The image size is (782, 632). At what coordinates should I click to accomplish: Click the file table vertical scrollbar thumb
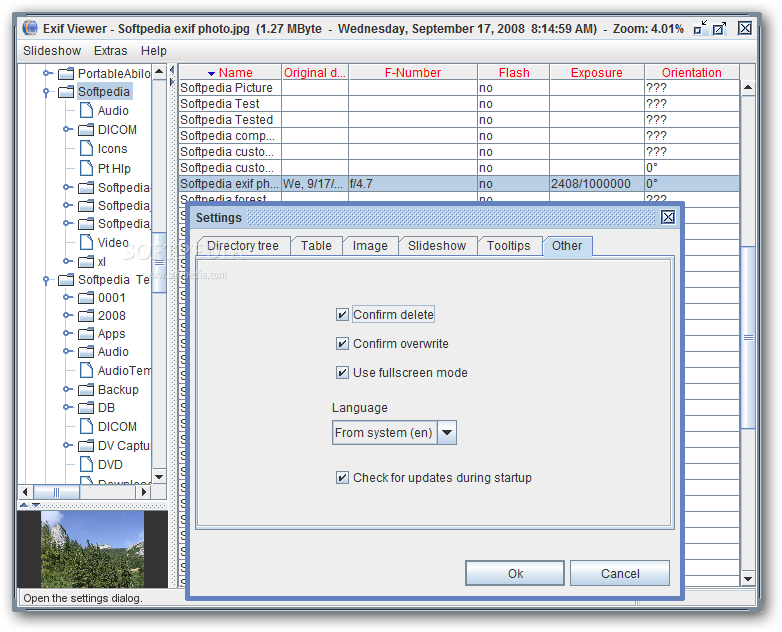click(748, 338)
